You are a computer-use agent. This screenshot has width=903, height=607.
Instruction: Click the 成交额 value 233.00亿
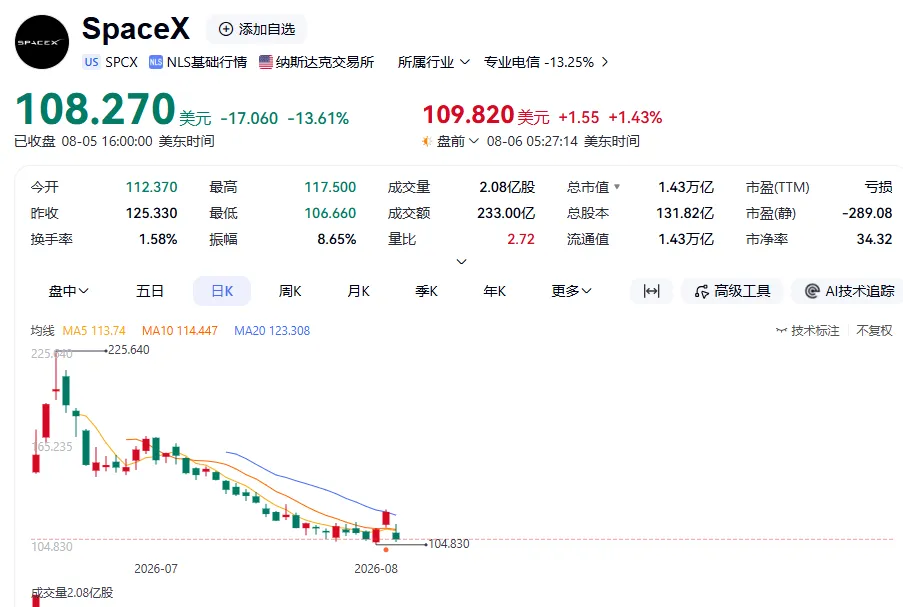coord(506,213)
